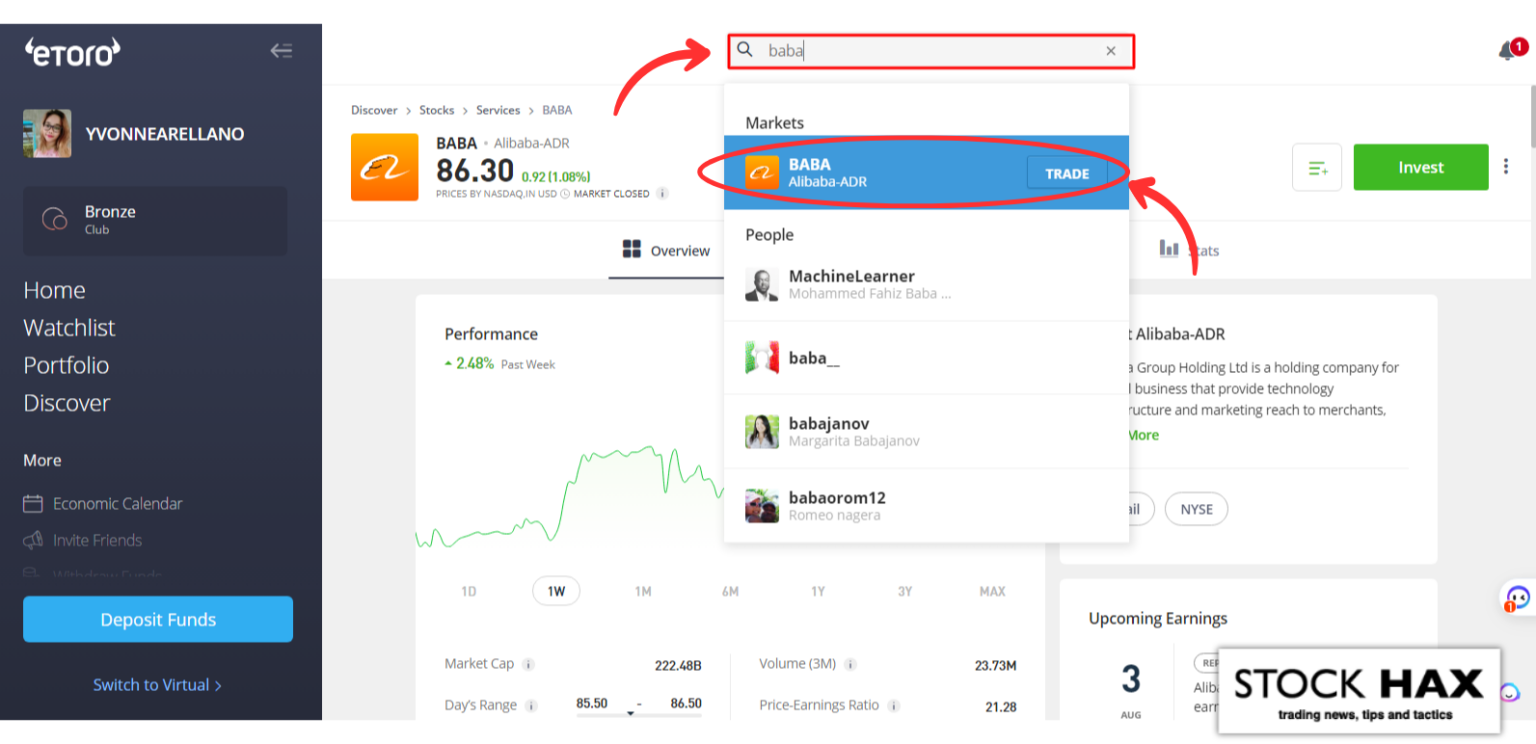
Task: Click the Day's Range indicator slider
Action: 631,712
